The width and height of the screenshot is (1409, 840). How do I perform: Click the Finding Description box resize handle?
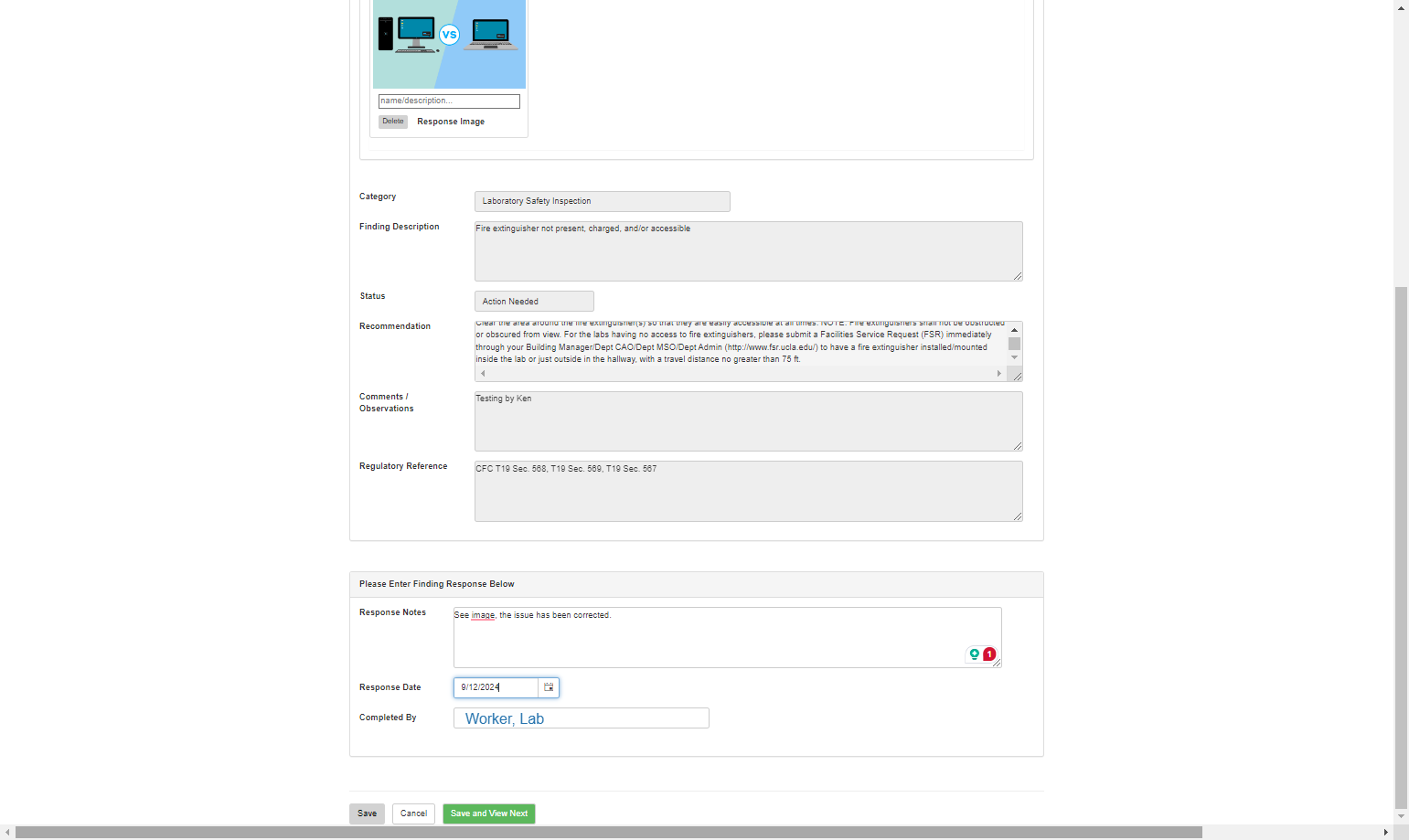(x=1018, y=276)
